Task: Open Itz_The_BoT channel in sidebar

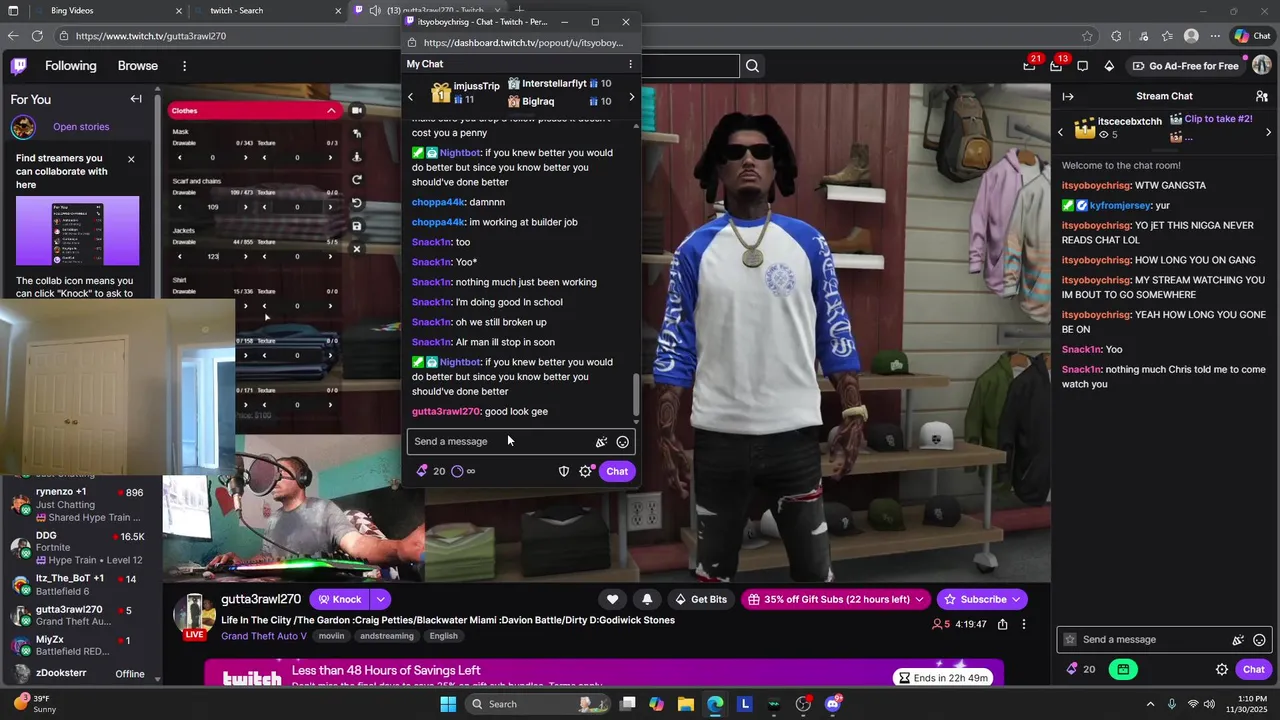Action: [80, 585]
